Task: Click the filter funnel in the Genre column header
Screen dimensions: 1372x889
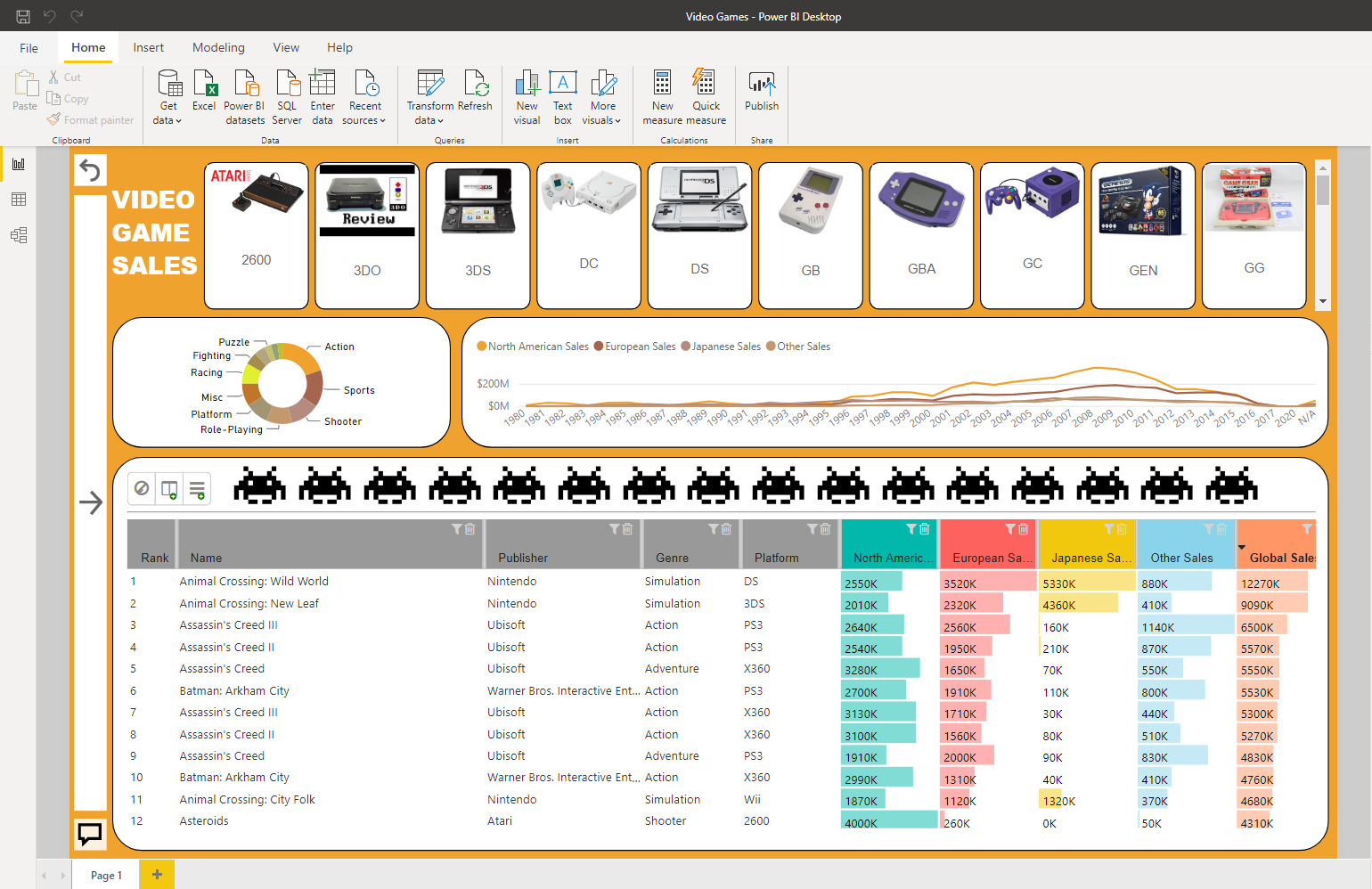Action: pyautogui.click(x=714, y=529)
